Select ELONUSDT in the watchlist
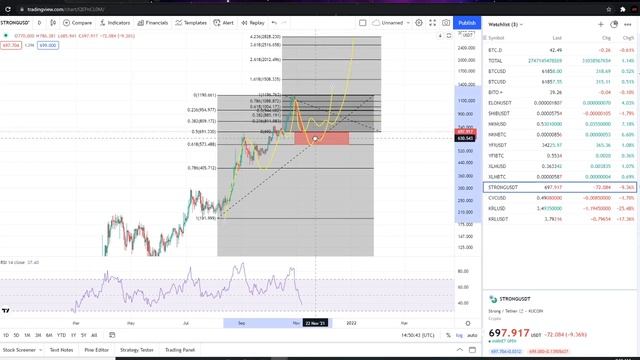This screenshot has height=360, width=640. pos(560,103)
